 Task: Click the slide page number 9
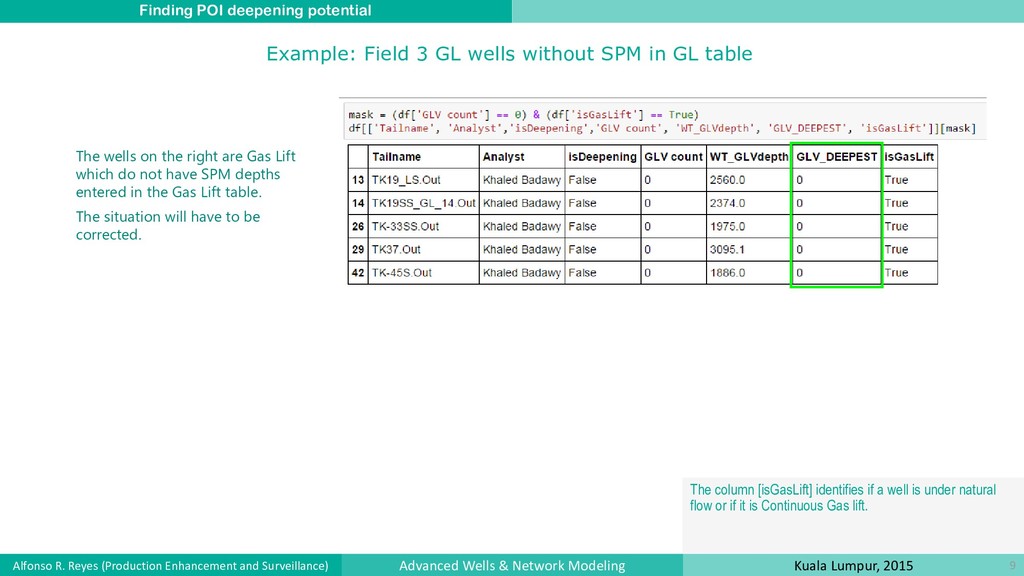click(1012, 566)
